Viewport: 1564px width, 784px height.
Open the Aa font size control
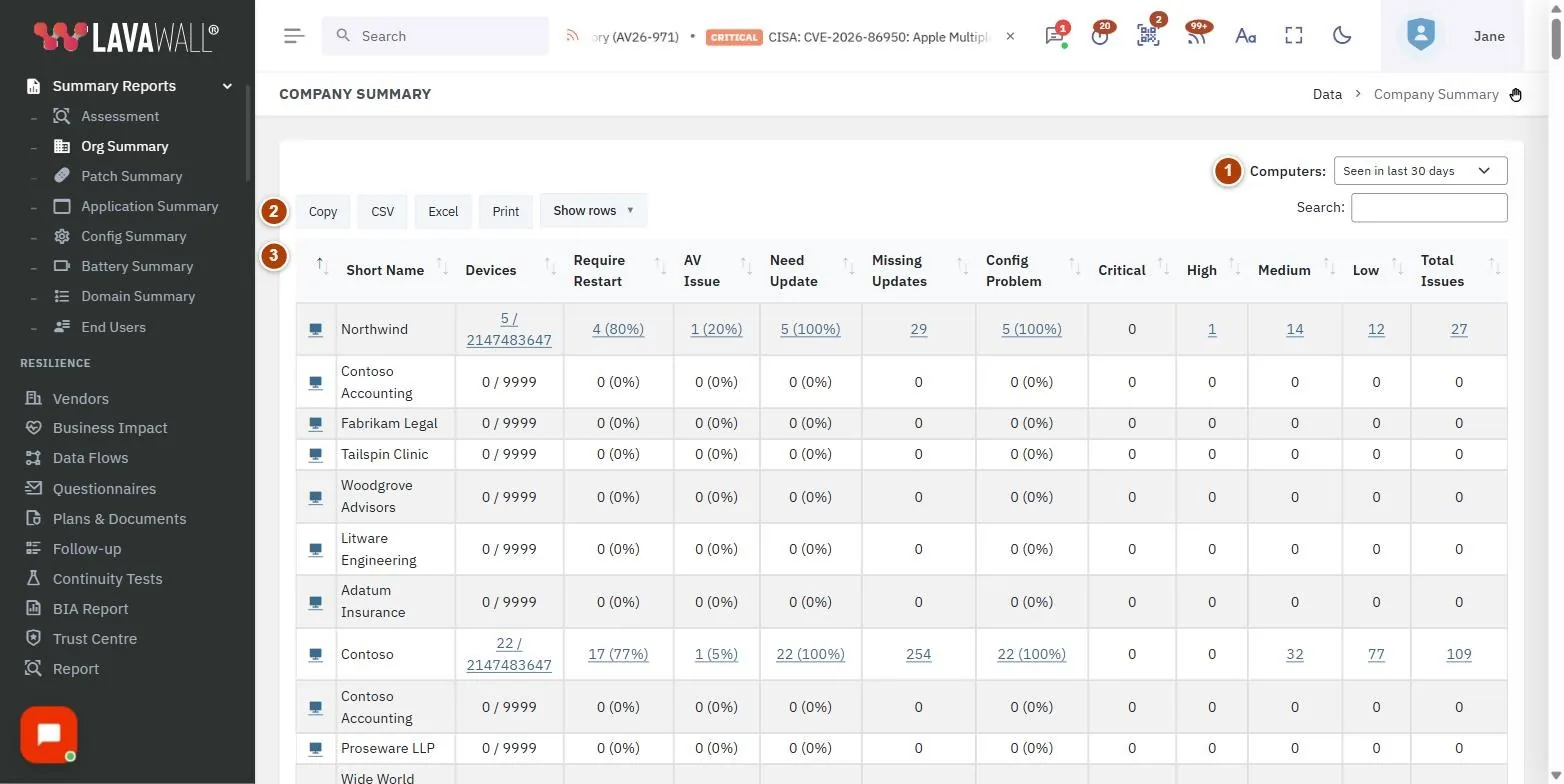[1245, 36]
